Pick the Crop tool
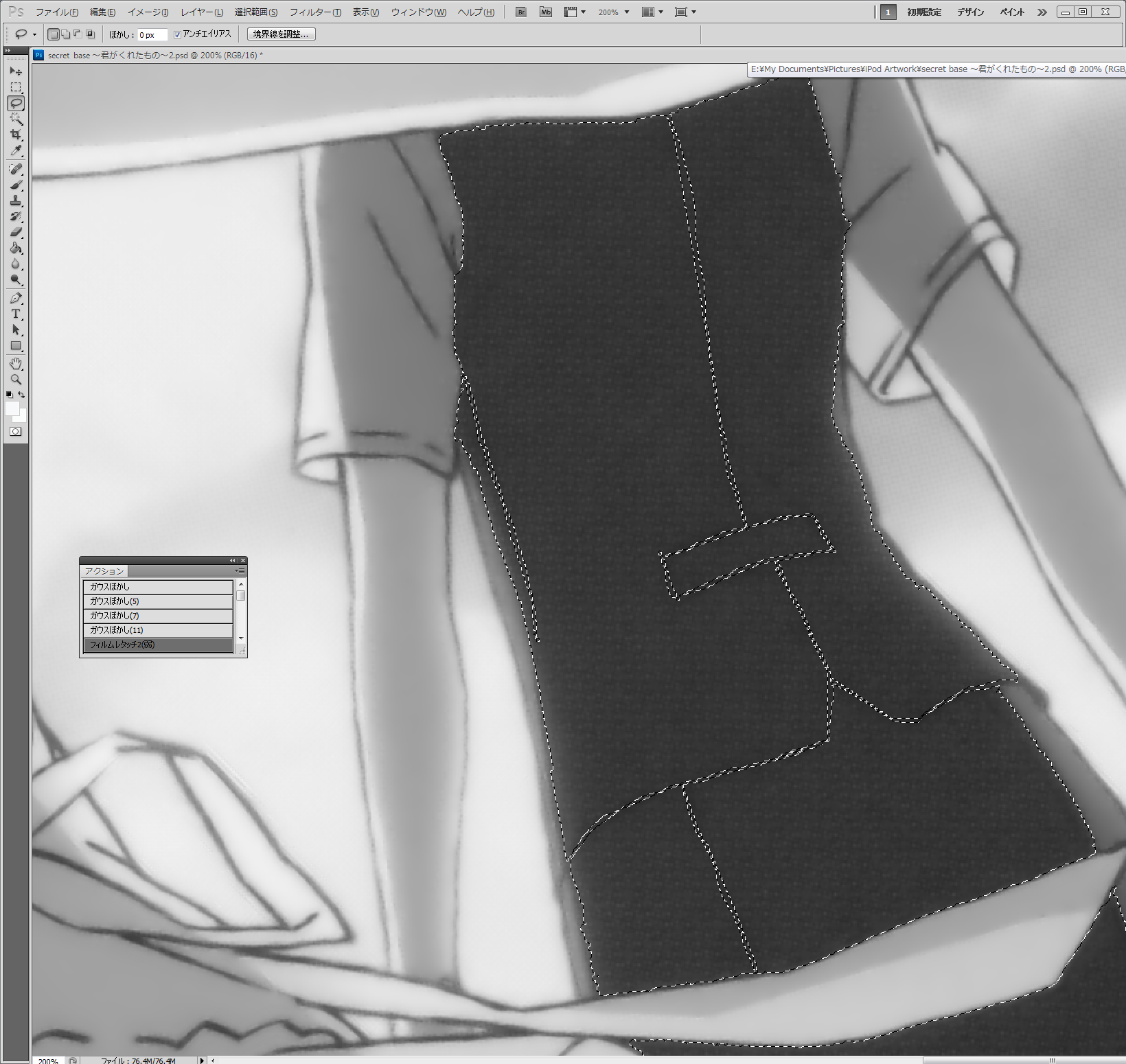Image resolution: width=1126 pixels, height=1064 pixels. click(x=16, y=135)
